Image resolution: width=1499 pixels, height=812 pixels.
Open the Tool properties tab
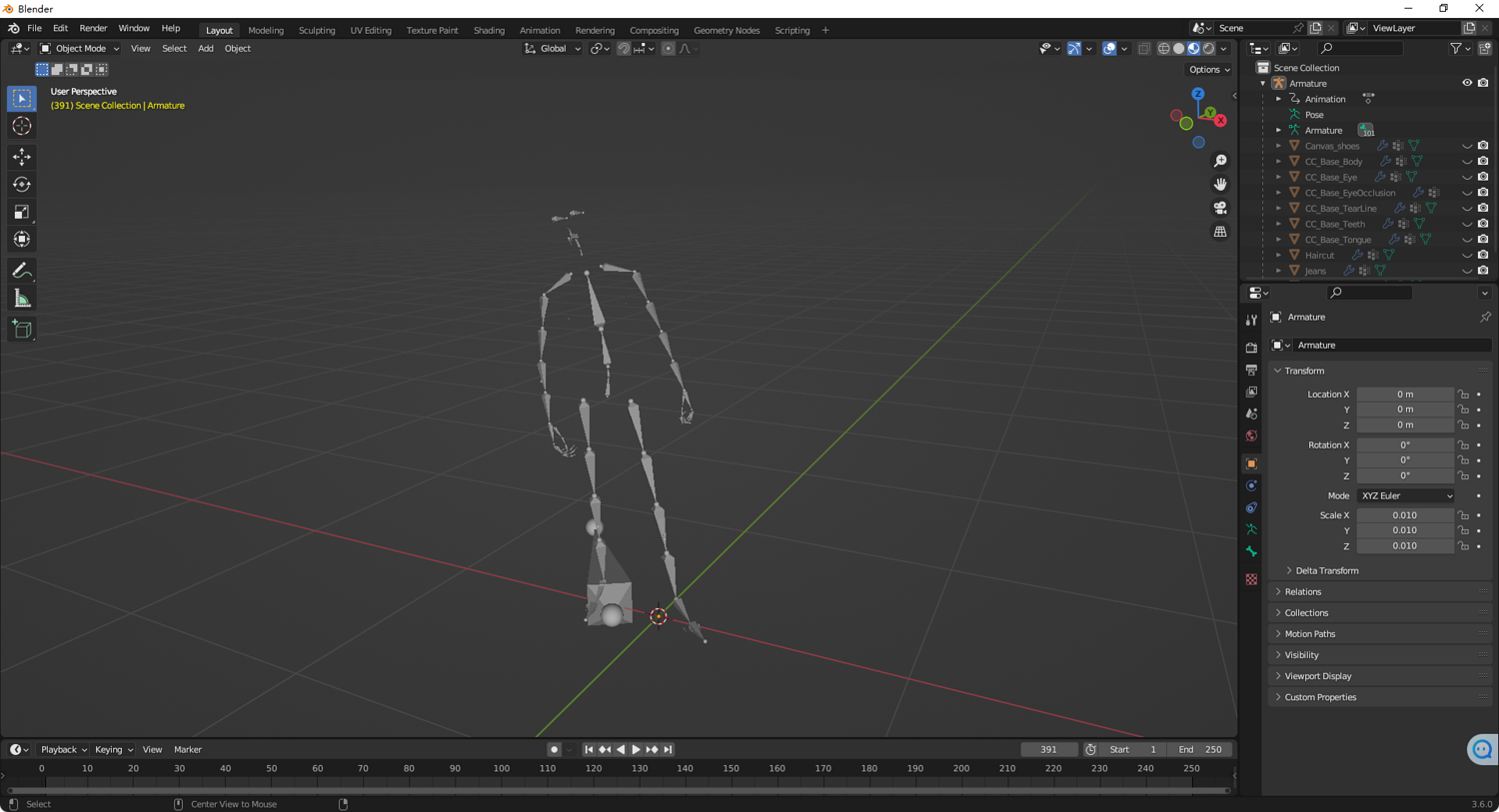[1251, 321]
